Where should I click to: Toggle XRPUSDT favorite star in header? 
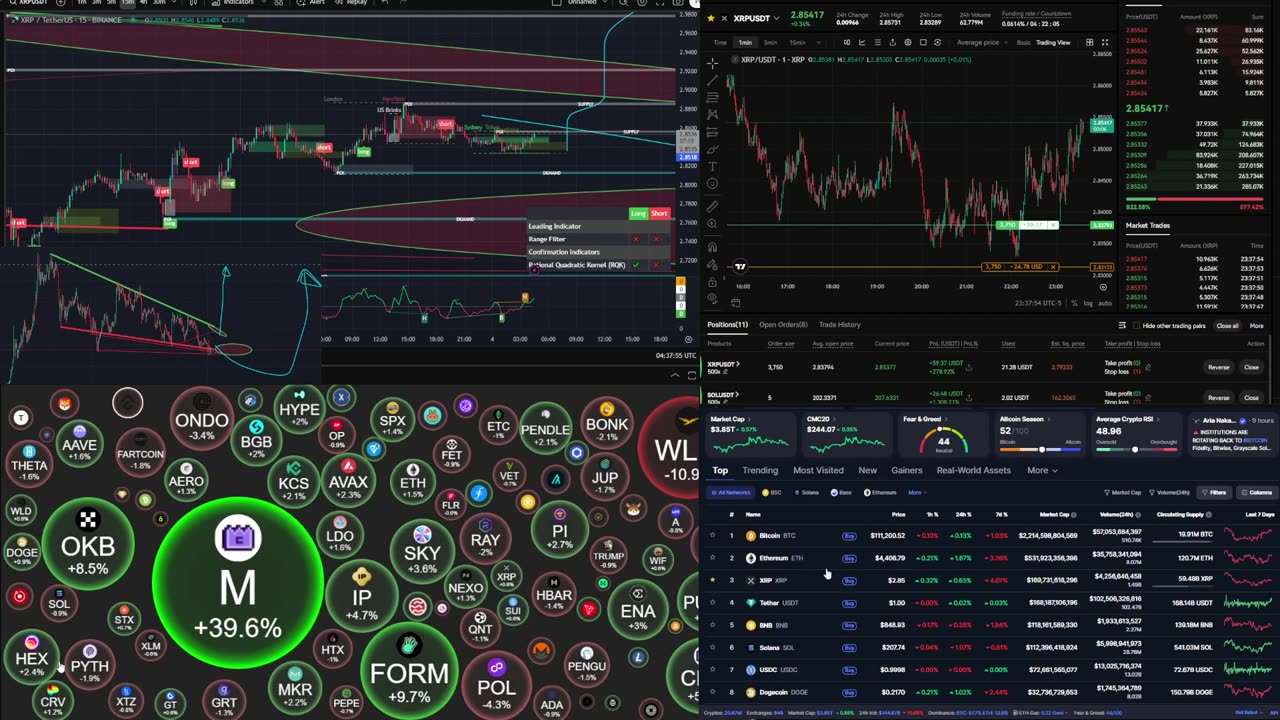pyautogui.click(x=711, y=17)
